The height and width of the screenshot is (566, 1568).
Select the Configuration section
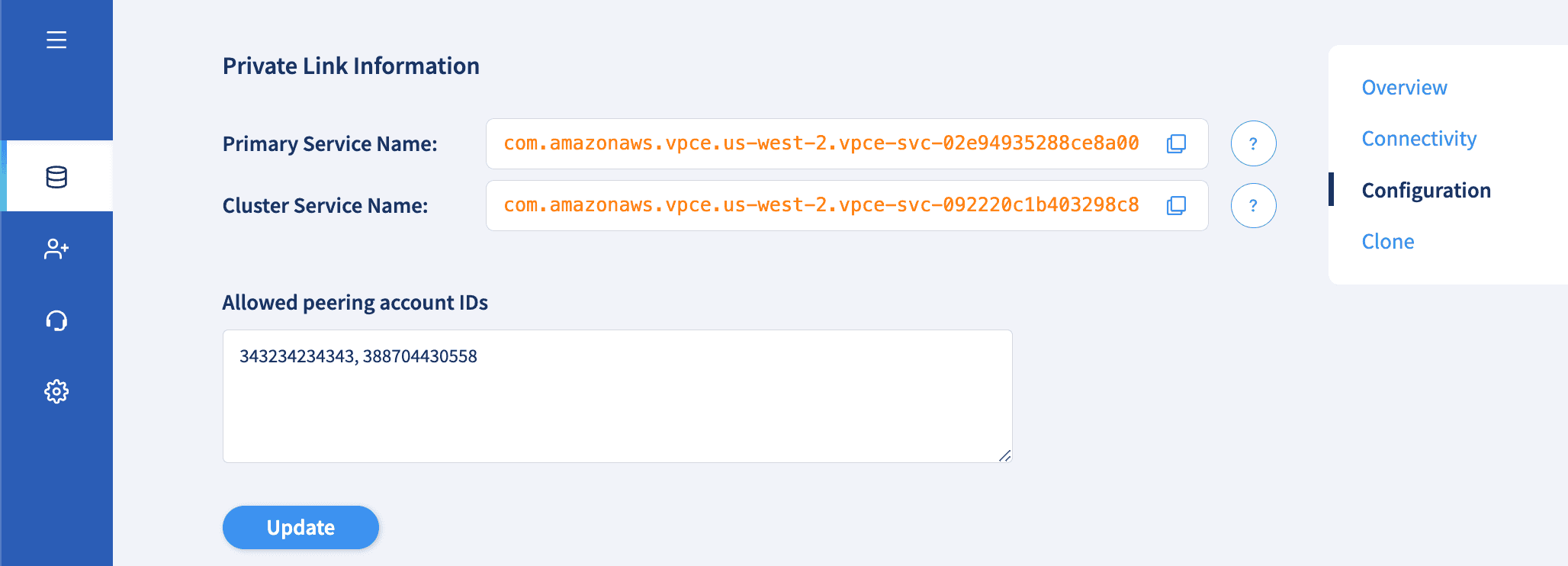(1426, 190)
